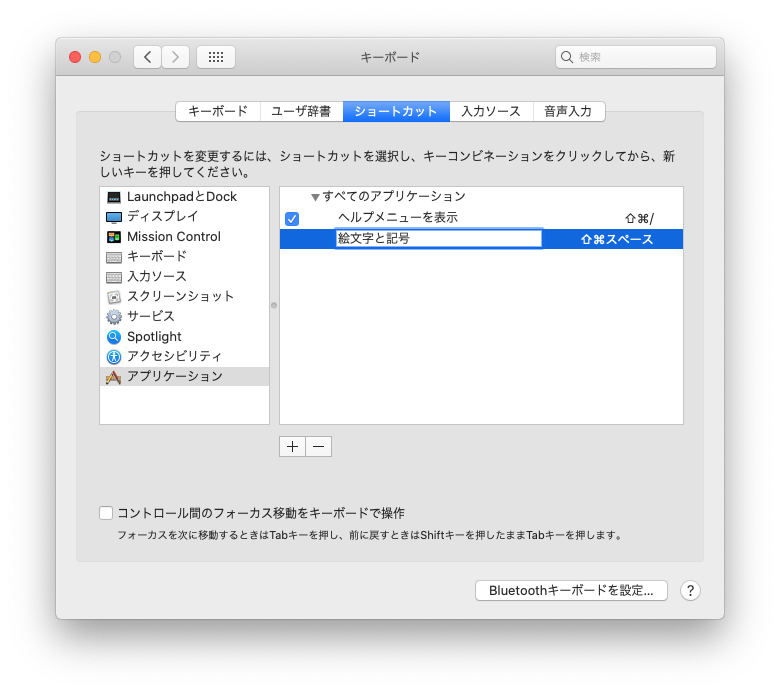Click the アクセシビリティ icon
Screen dimensions: 780x693
click(114, 357)
